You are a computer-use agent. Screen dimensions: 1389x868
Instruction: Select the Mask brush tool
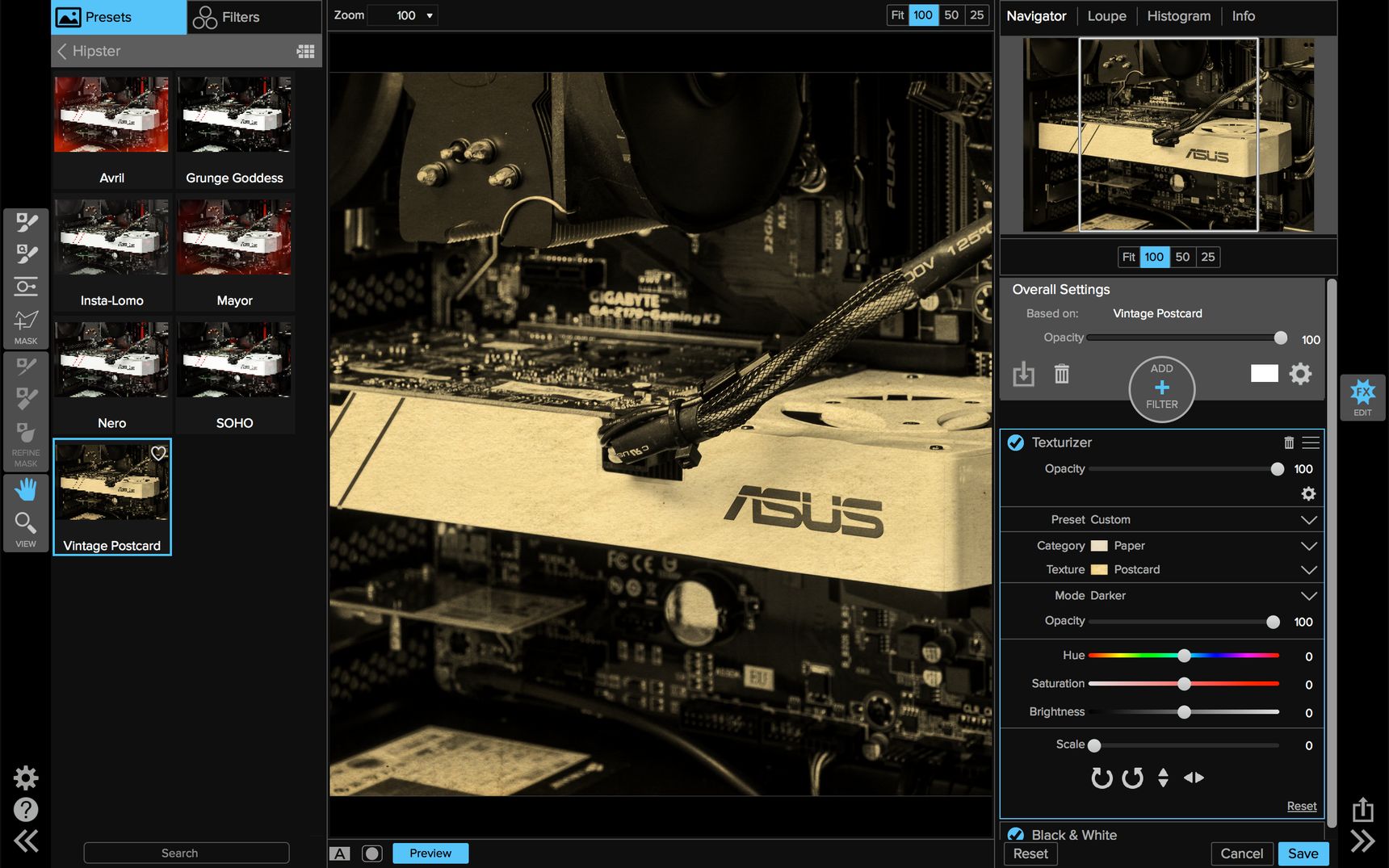pyautogui.click(x=26, y=222)
